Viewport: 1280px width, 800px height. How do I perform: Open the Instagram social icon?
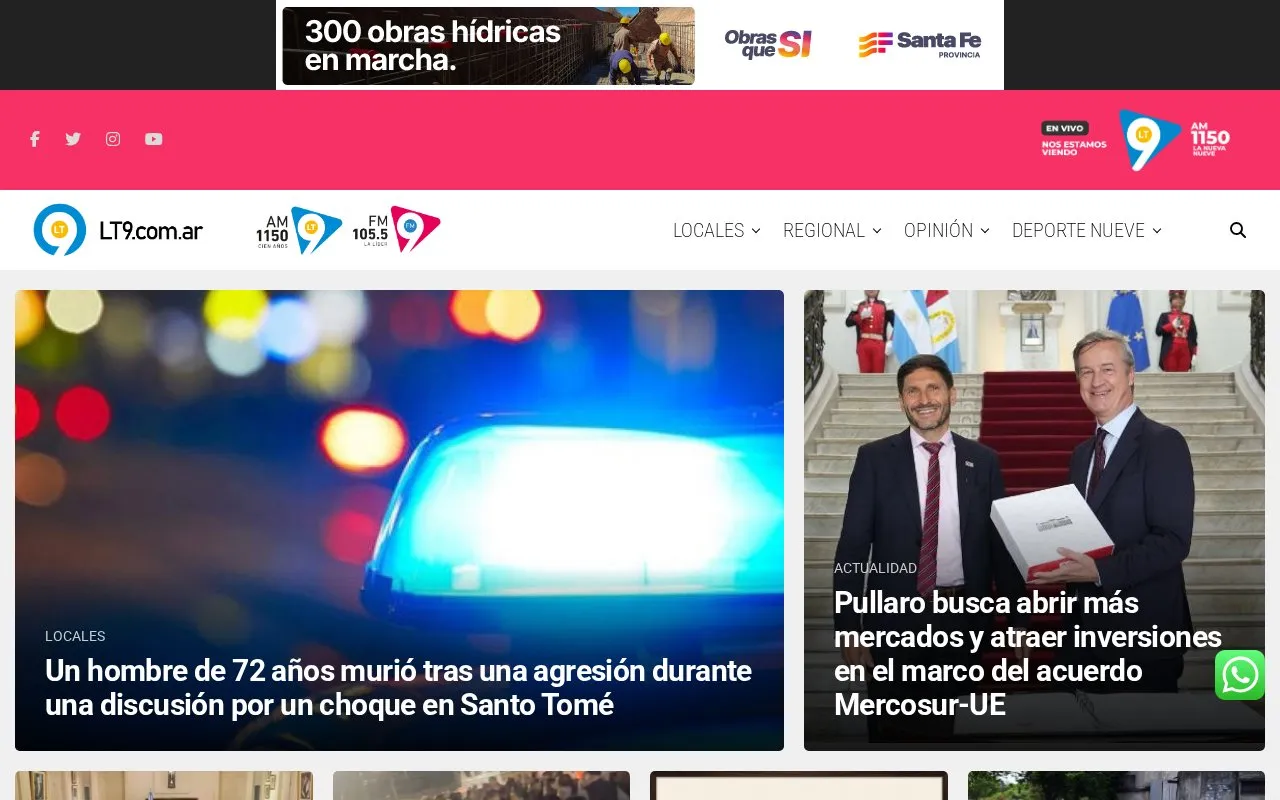[113, 139]
